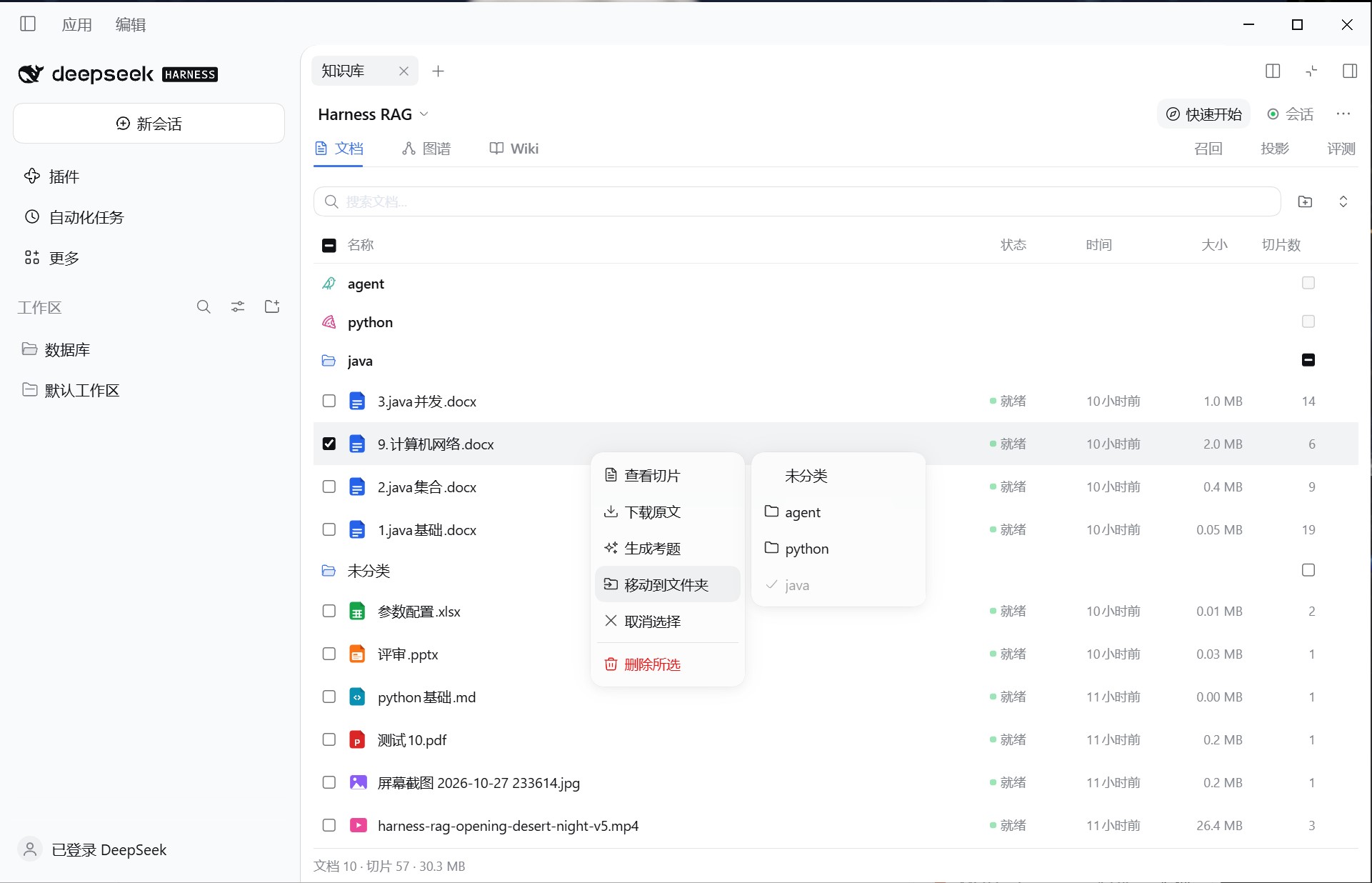Image resolution: width=1372 pixels, height=883 pixels.
Task: Move to agent folder in submenu
Action: 838,512
